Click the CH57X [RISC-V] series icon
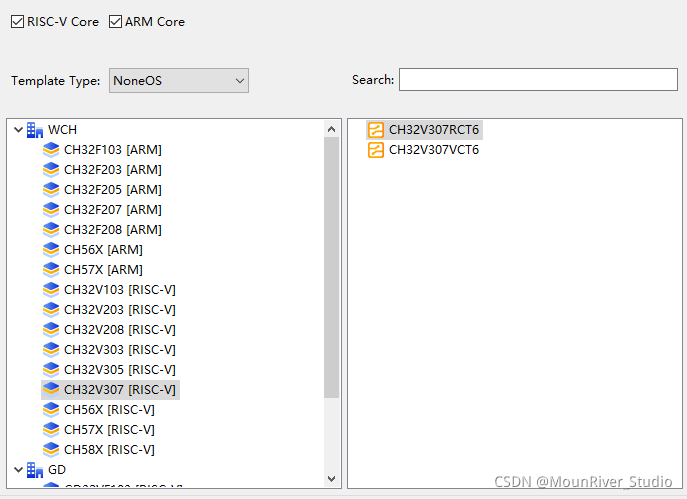This screenshot has width=687, height=499. pyautogui.click(x=51, y=430)
